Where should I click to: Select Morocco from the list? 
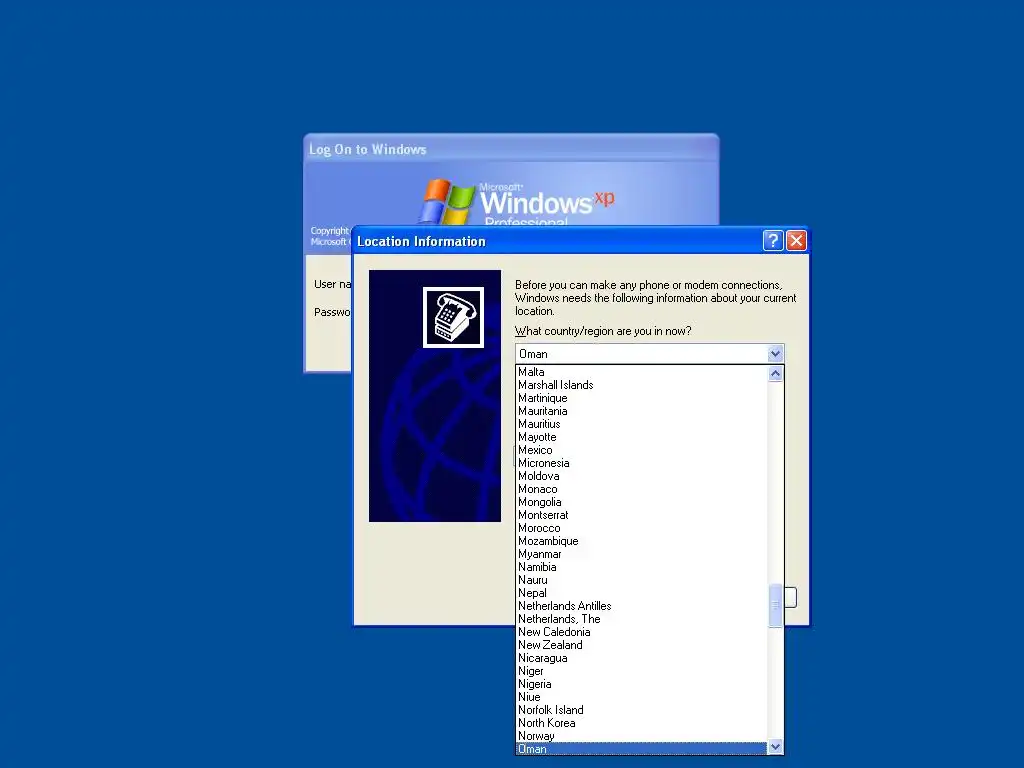641,528
